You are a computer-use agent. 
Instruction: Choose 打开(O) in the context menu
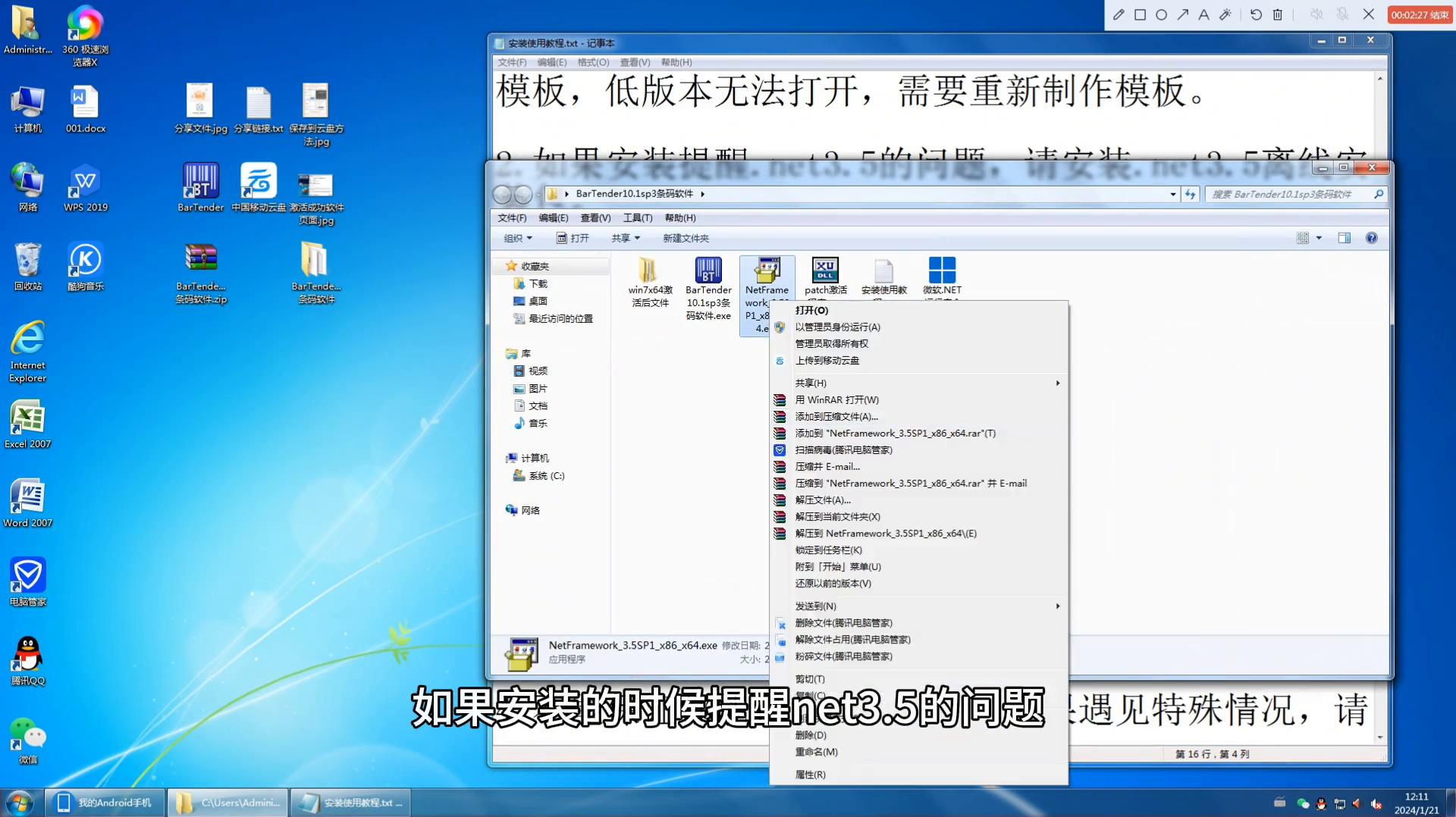pyautogui.click(x=918, y=310)
